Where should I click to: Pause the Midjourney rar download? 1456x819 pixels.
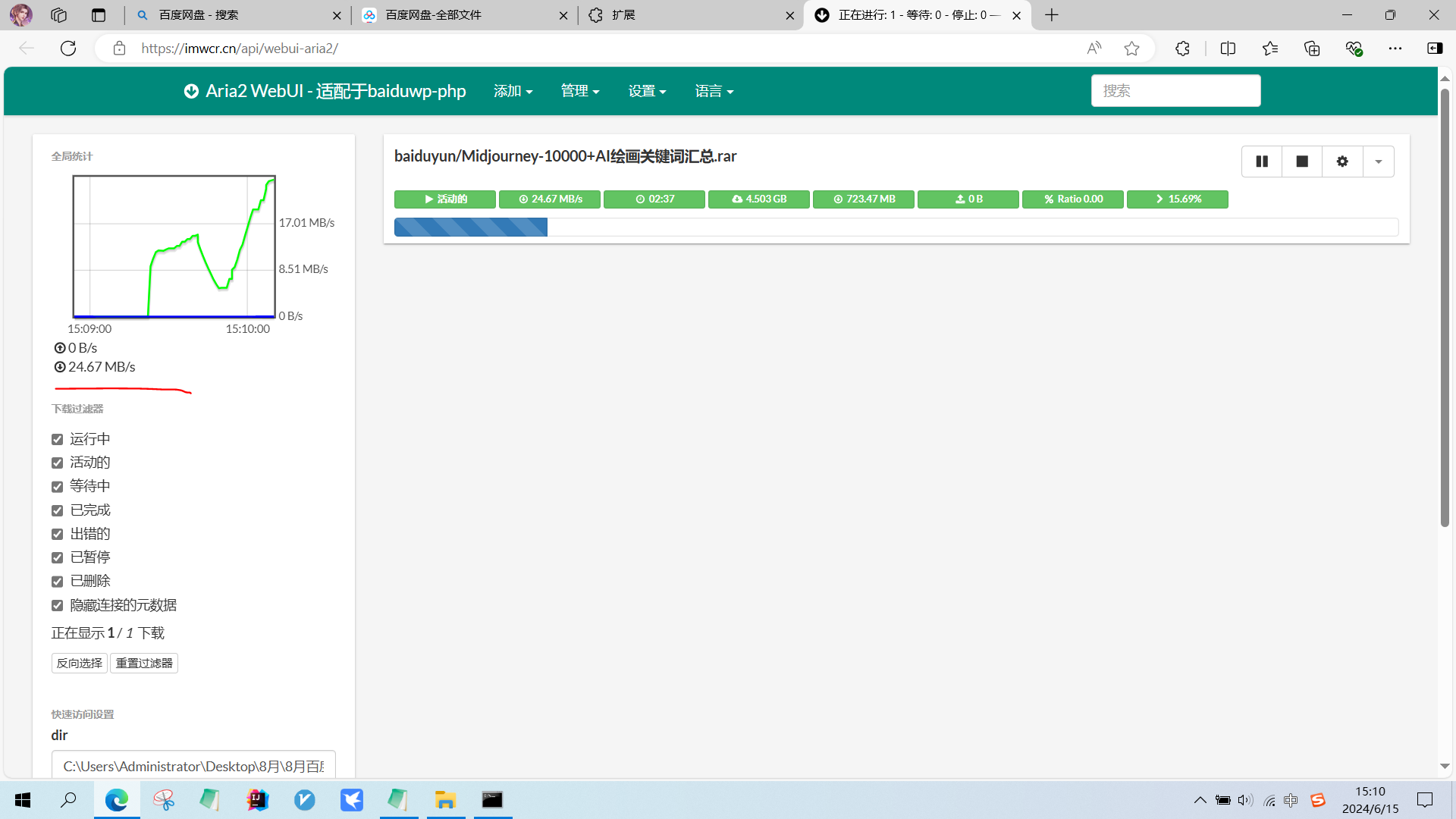coord(1261,162)
